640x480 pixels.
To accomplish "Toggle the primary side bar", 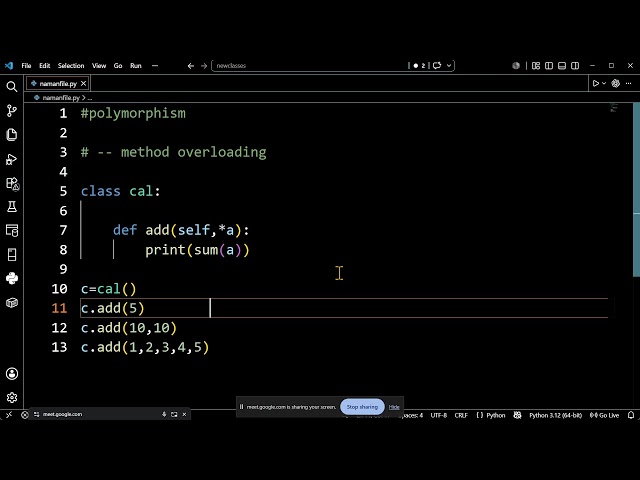I will pos(549,65).
